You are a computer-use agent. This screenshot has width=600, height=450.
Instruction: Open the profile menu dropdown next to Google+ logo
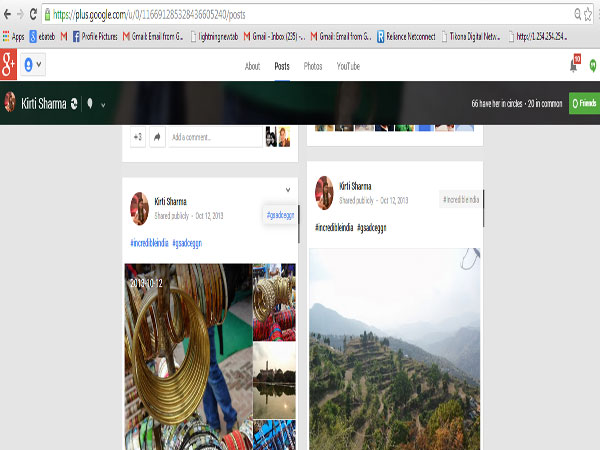pos(33,64)
